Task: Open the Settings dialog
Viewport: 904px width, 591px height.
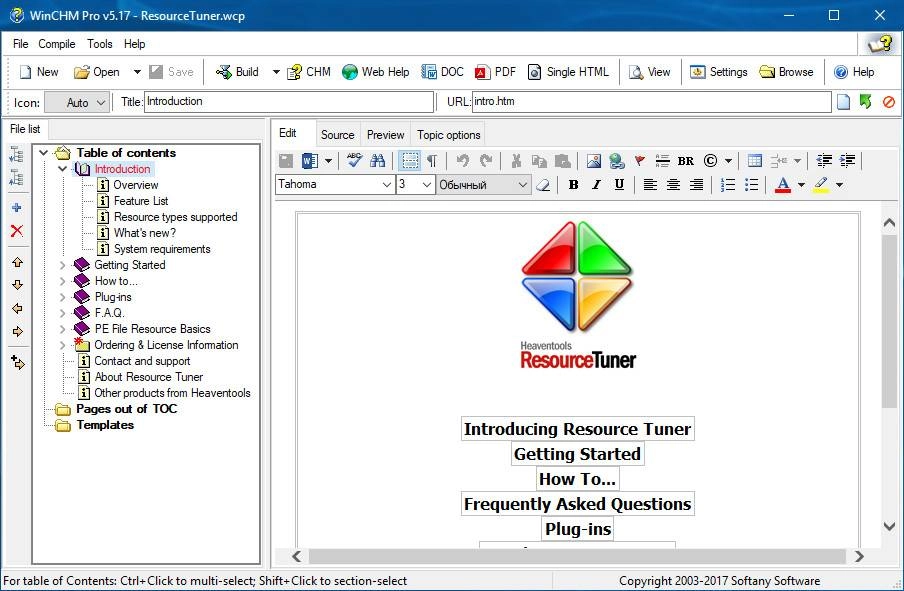Action: tap(718, 72)
